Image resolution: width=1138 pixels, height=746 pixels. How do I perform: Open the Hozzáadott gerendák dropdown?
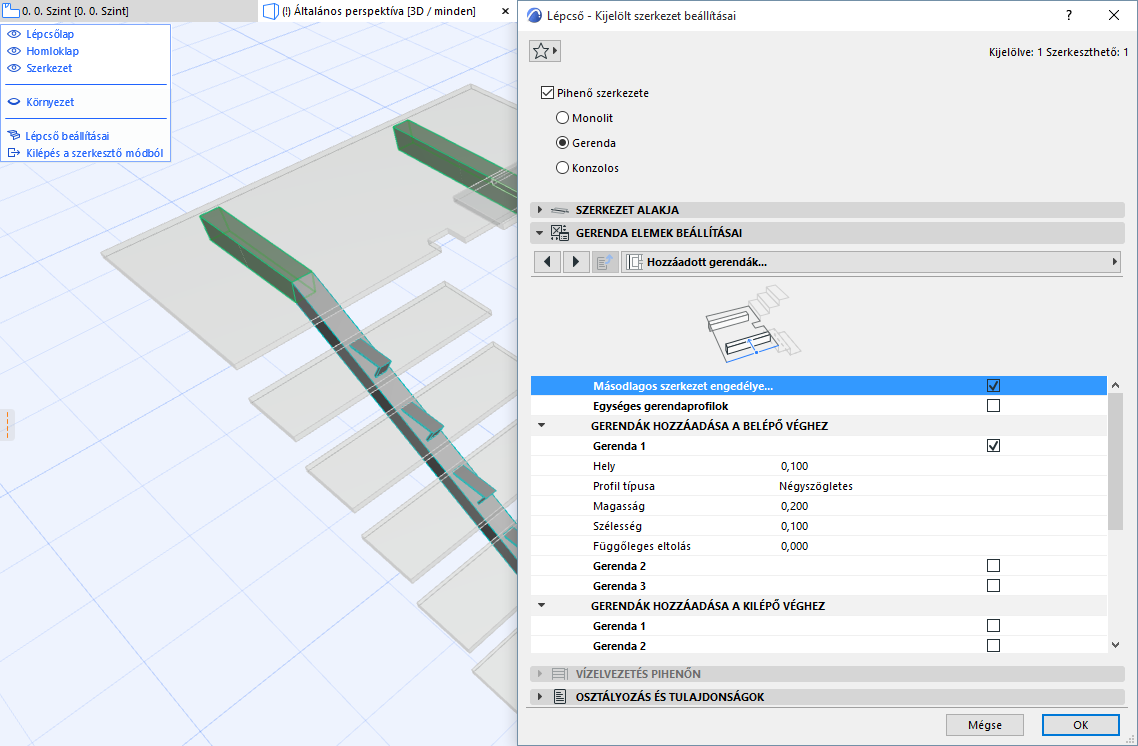[x=870, y=262]
